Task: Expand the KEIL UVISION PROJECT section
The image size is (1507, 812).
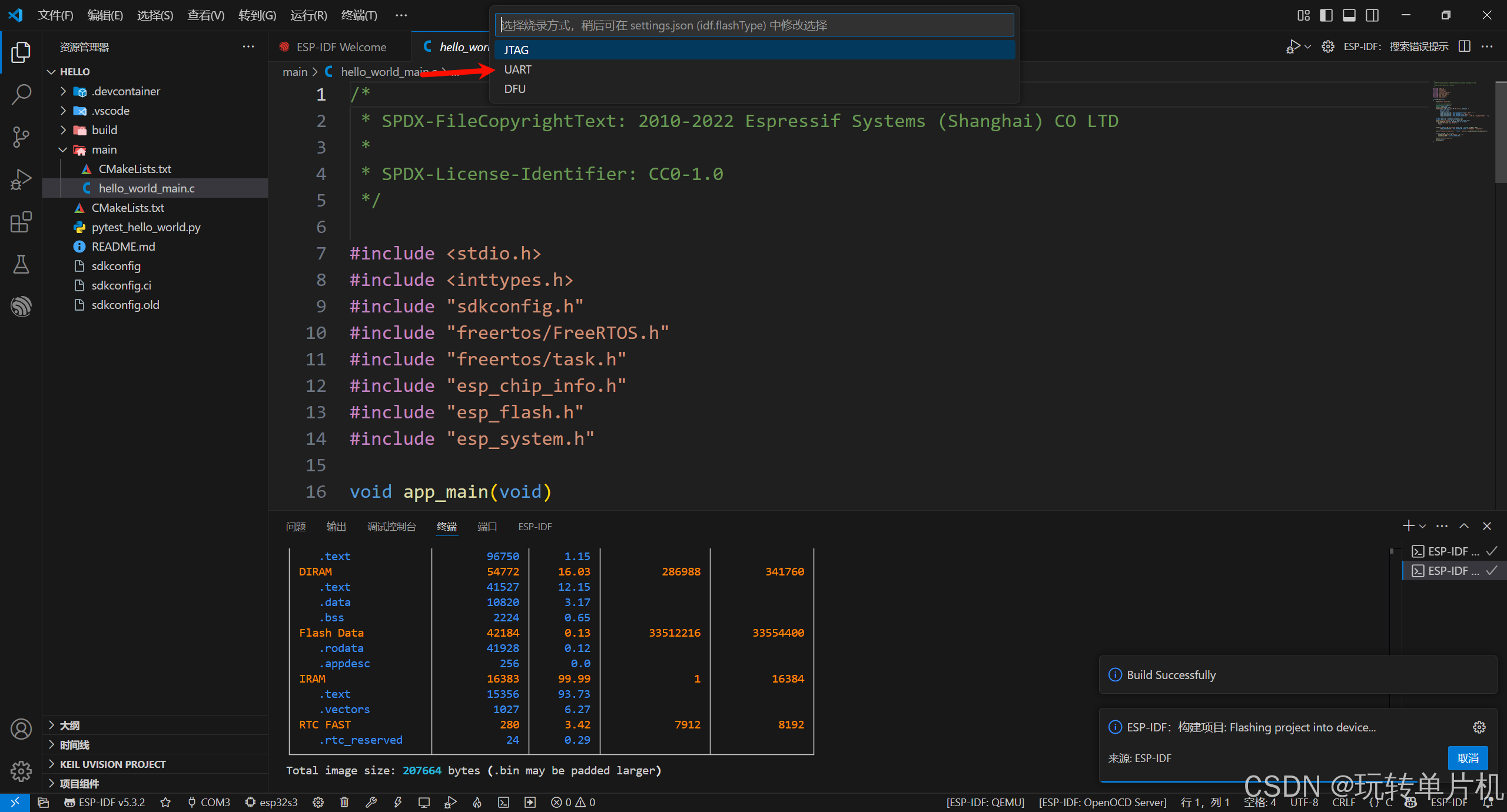Action: pyautogui.click(x=52, y=764)
